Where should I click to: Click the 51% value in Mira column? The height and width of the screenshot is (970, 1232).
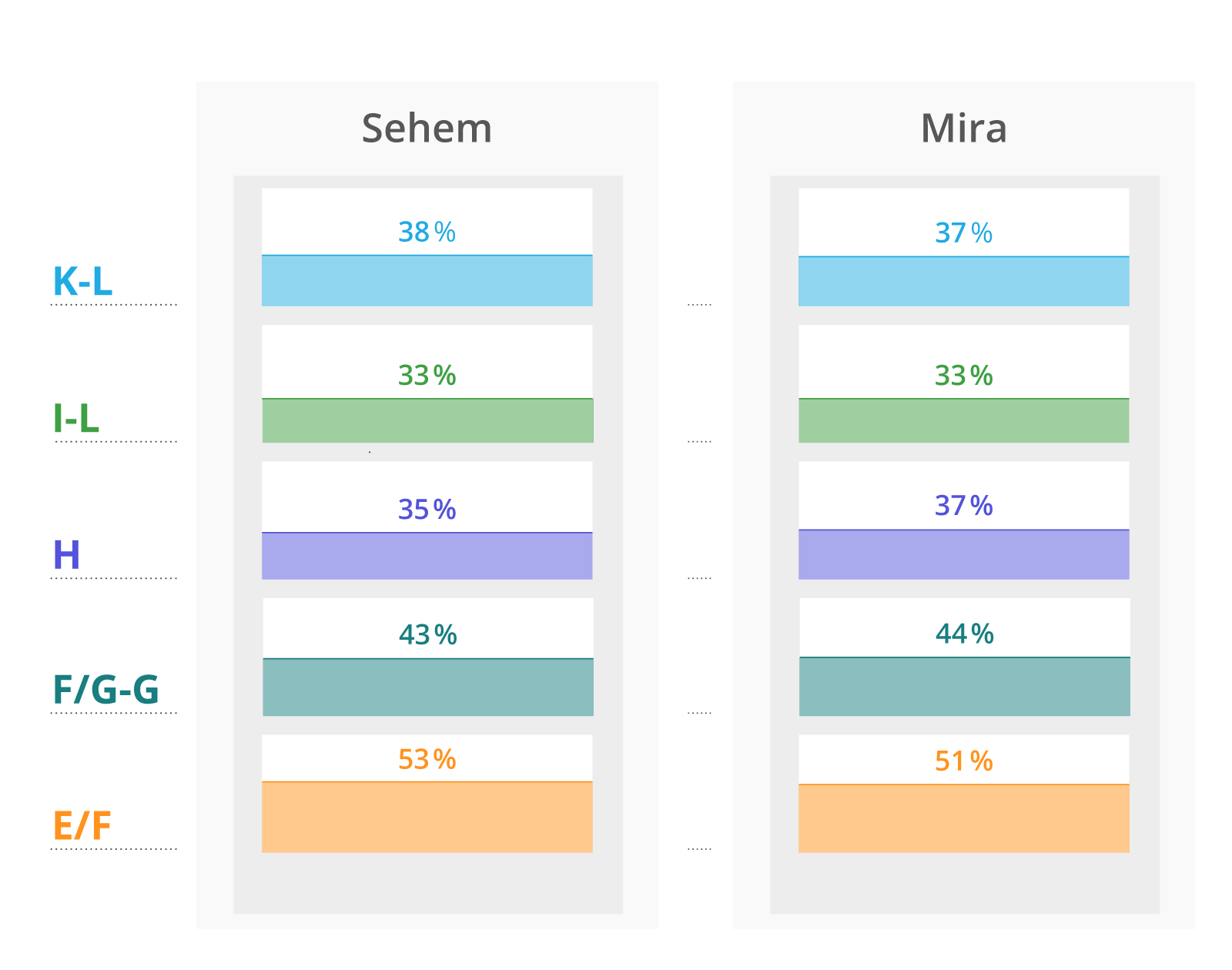pos(963,761)
